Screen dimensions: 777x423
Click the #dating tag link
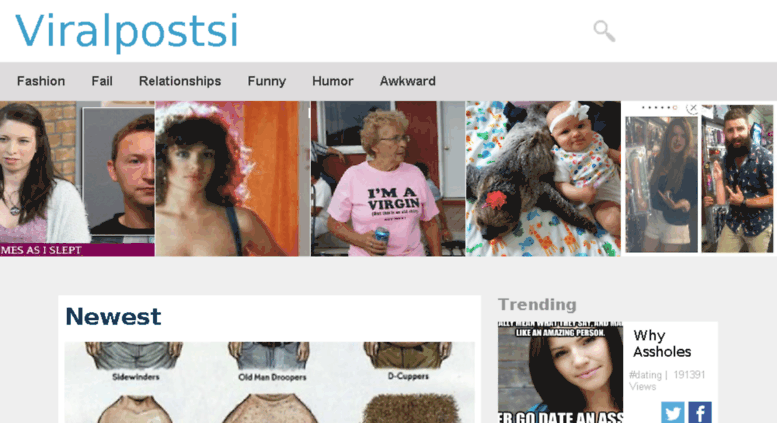pos(645,375)
